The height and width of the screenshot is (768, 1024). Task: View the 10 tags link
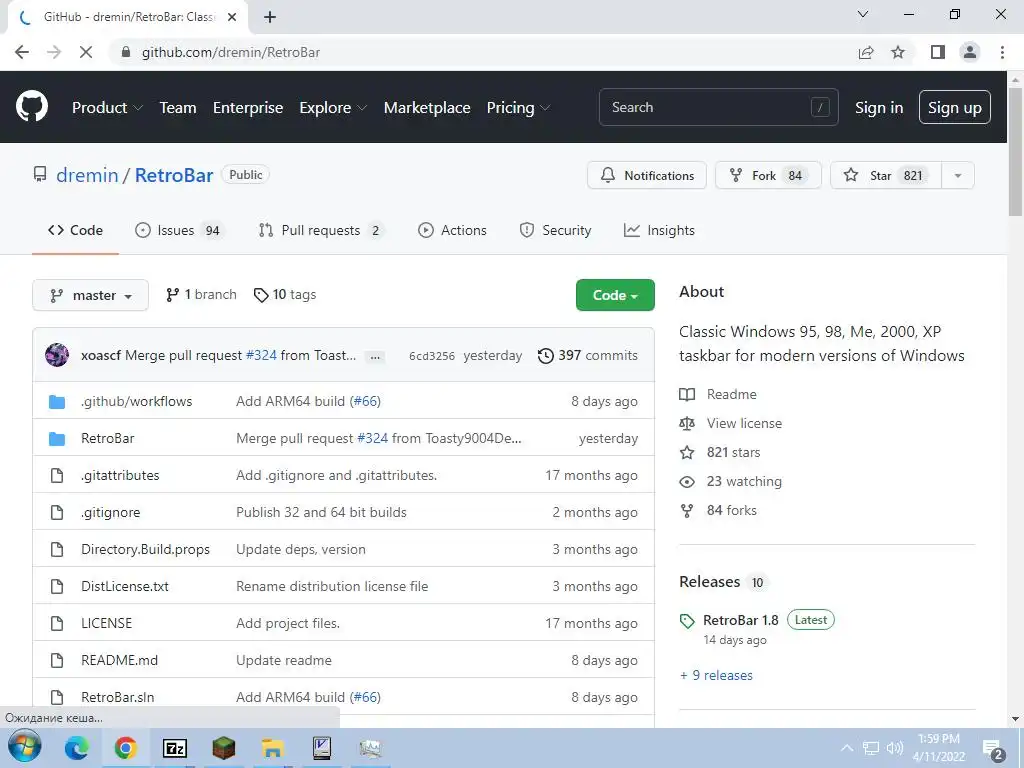(285, 295)
